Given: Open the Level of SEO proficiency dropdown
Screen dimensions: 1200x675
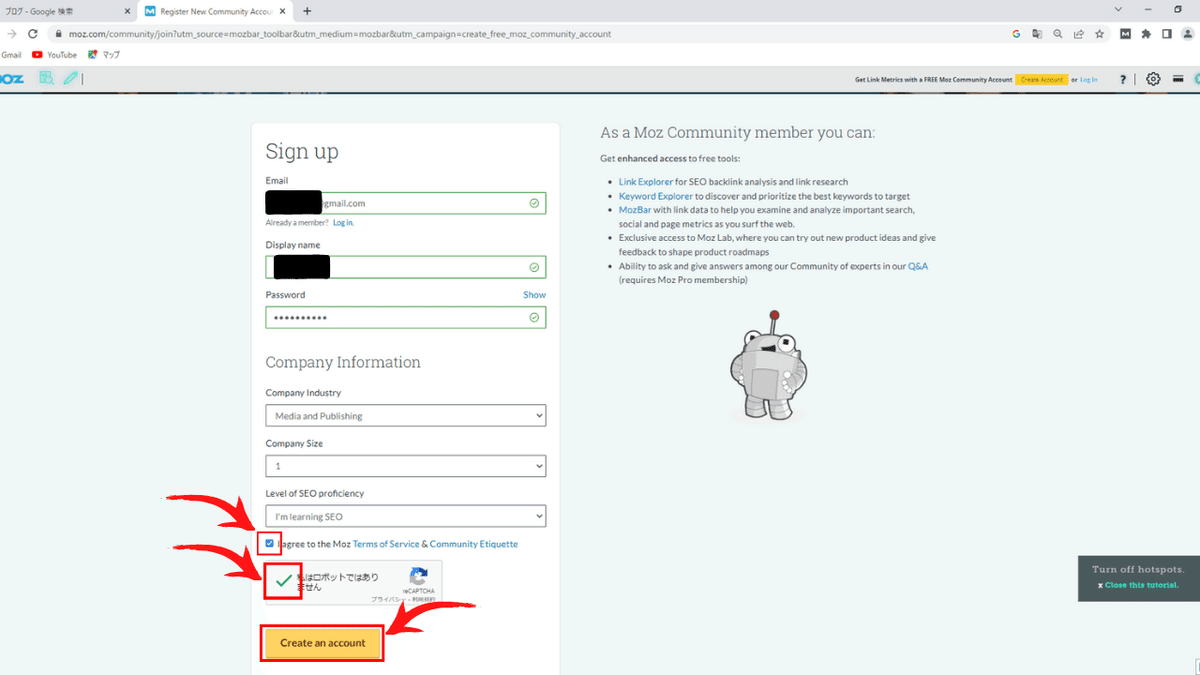Looking at the screenshot, I should [x=406, y=516].
